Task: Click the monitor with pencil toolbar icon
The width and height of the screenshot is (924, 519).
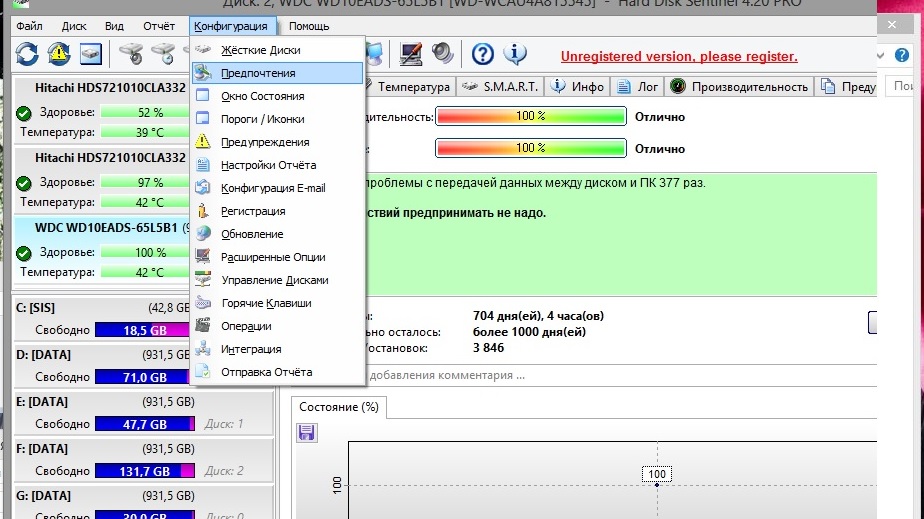Action: point(411,54)
